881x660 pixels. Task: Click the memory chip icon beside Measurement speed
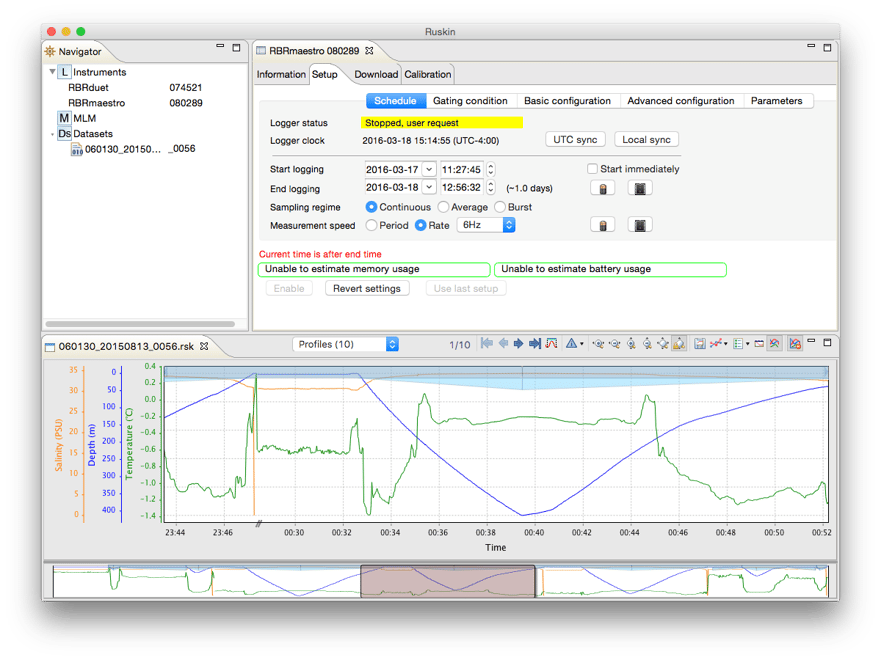(x=640, y=225)
